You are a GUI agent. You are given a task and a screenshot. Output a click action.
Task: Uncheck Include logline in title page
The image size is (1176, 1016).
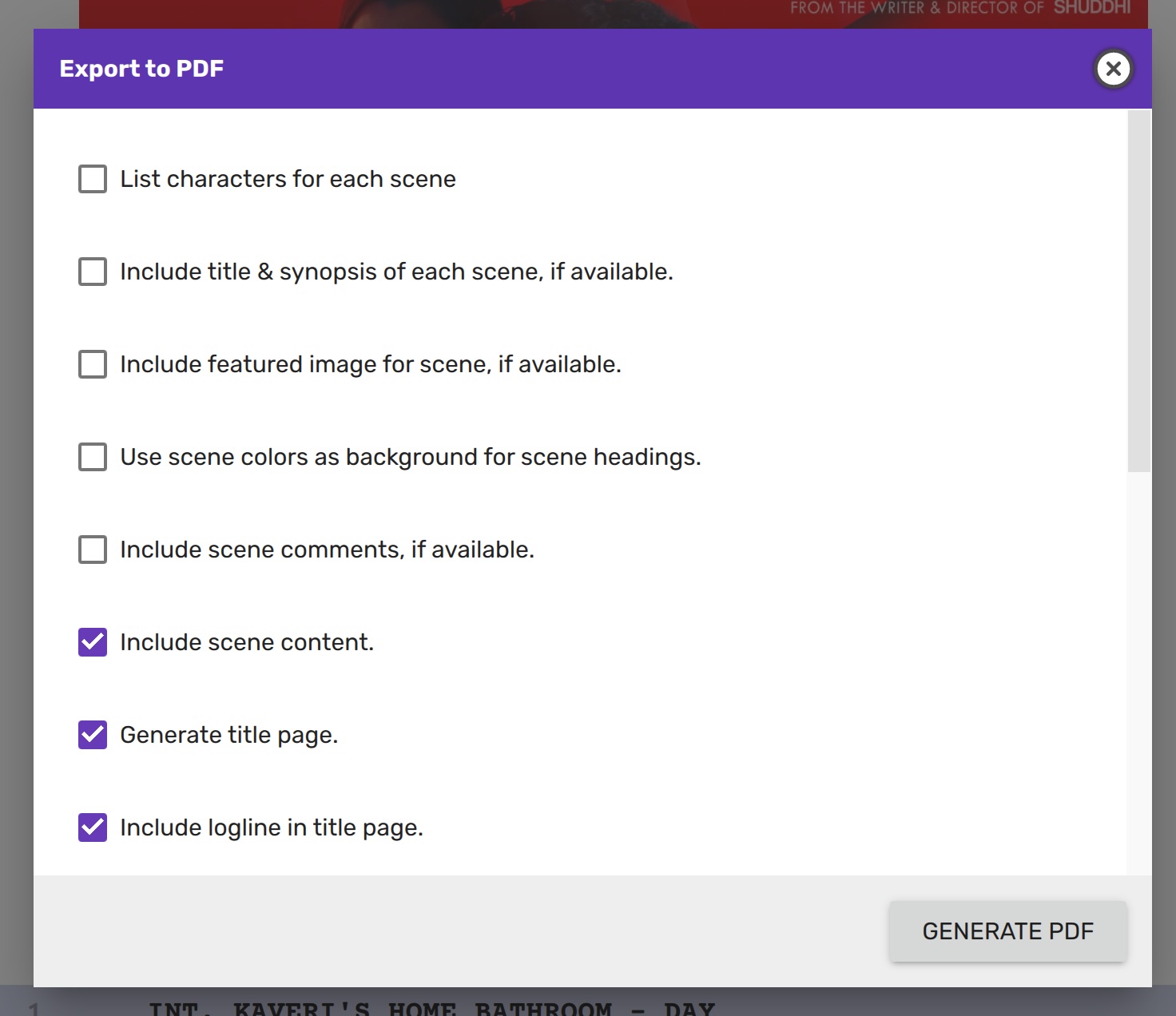pos(93,827)
